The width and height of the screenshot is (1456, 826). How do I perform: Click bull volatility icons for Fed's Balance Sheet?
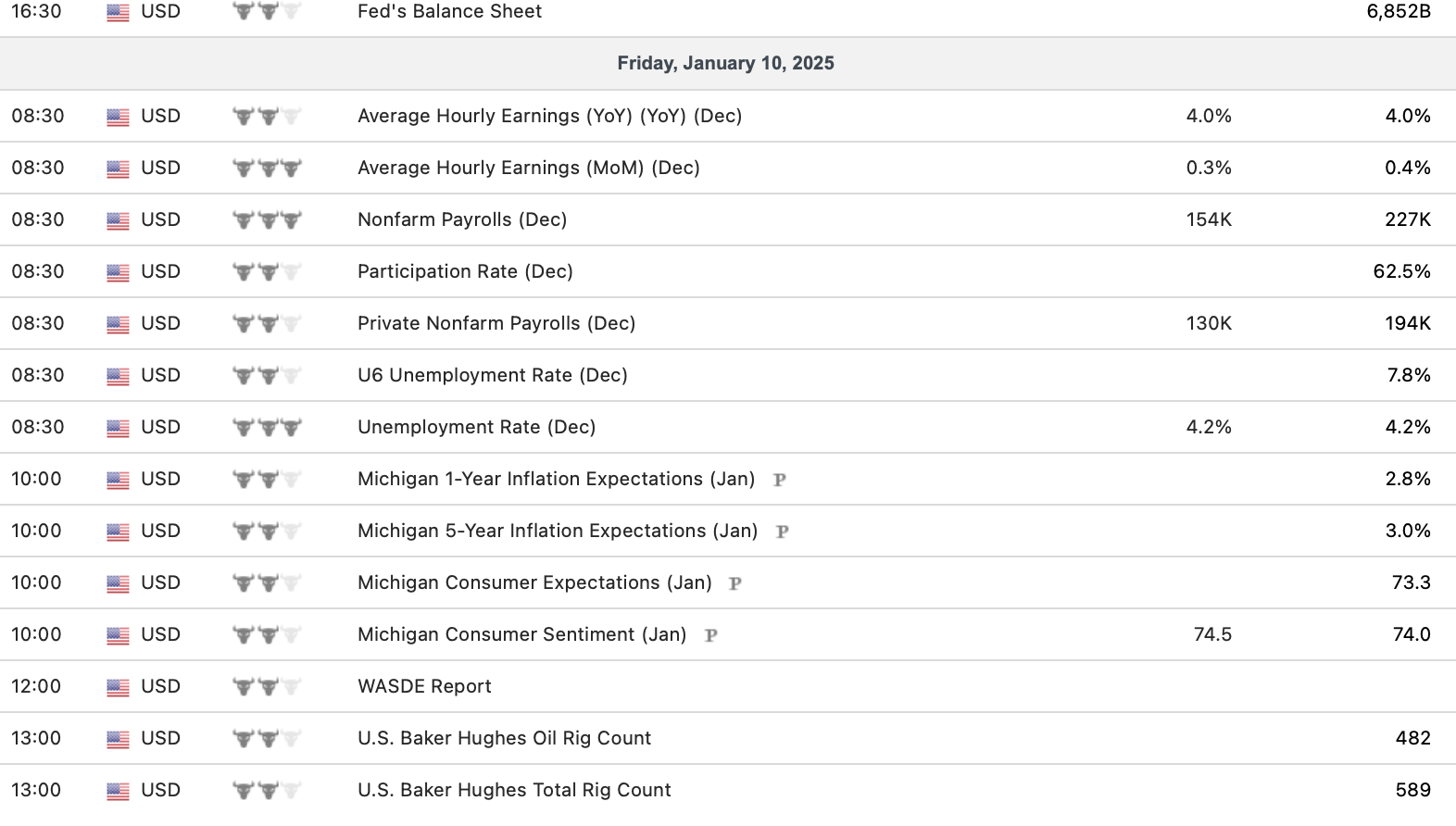pyautogui.click(x=267, y=12)
